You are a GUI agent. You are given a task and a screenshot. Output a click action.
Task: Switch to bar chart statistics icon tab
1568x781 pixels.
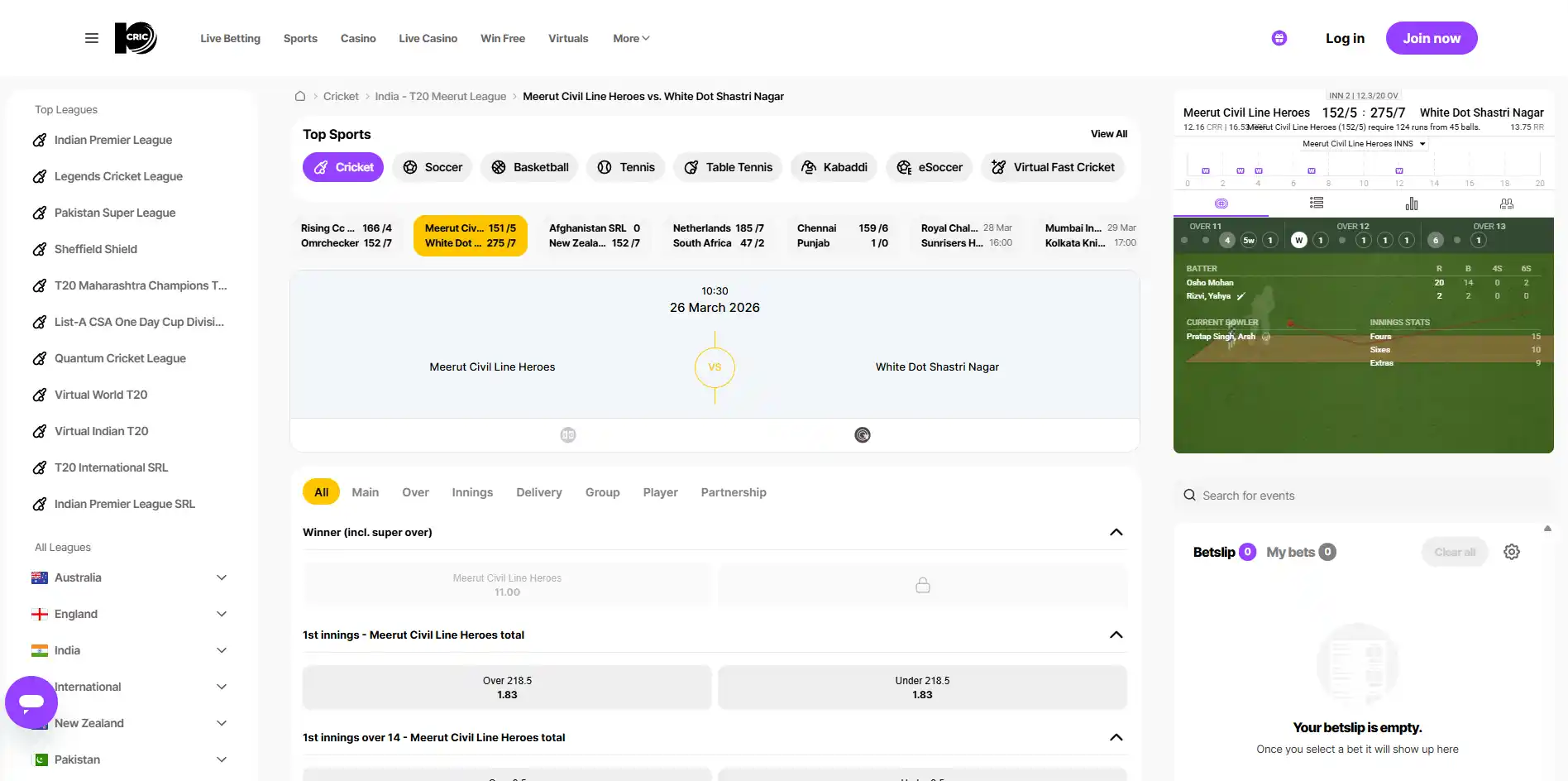point(1412,203)
